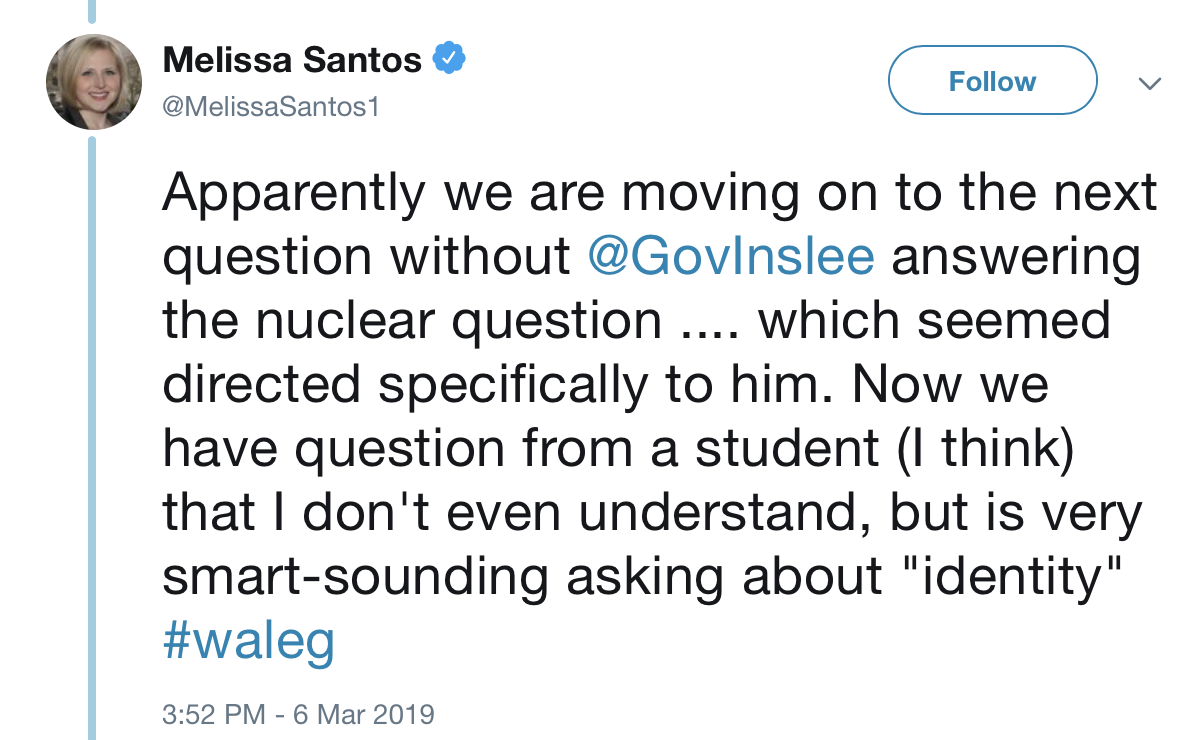
Task: Open the @GovInslee mention link
Action: point(733,256)
